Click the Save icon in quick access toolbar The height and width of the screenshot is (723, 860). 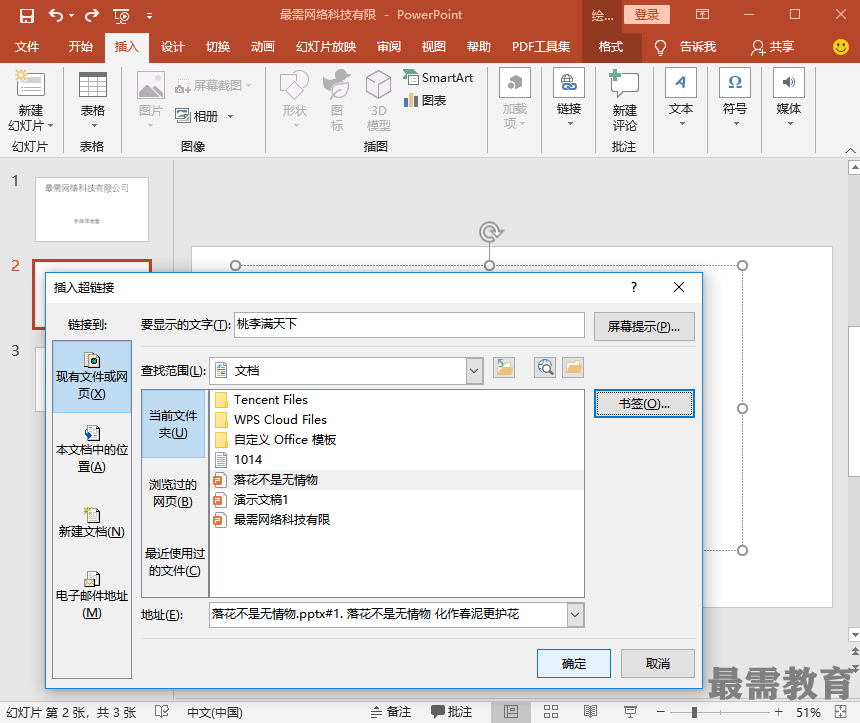(26, 15)
